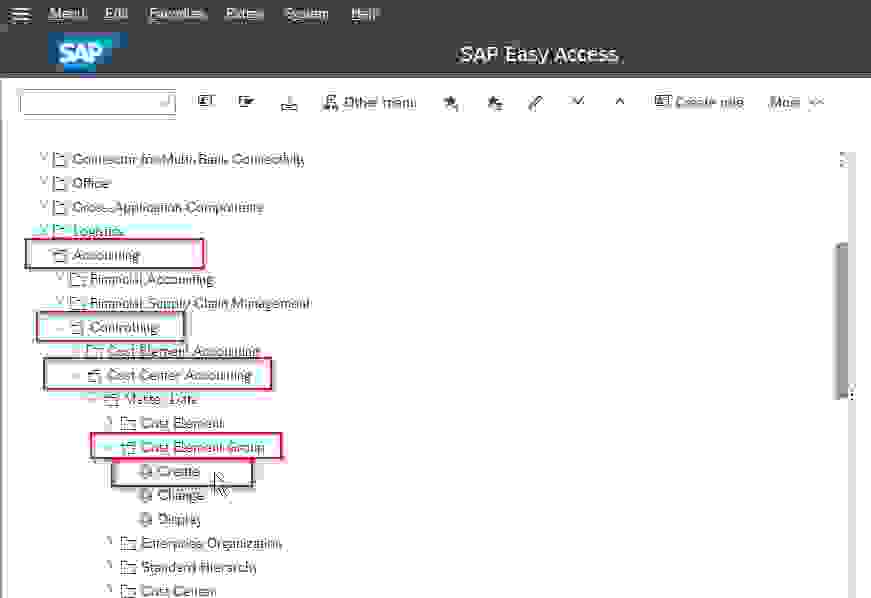Click the More button in the toolbar
871x598 pixels.
pyautogui.click(x=784, y=101)
